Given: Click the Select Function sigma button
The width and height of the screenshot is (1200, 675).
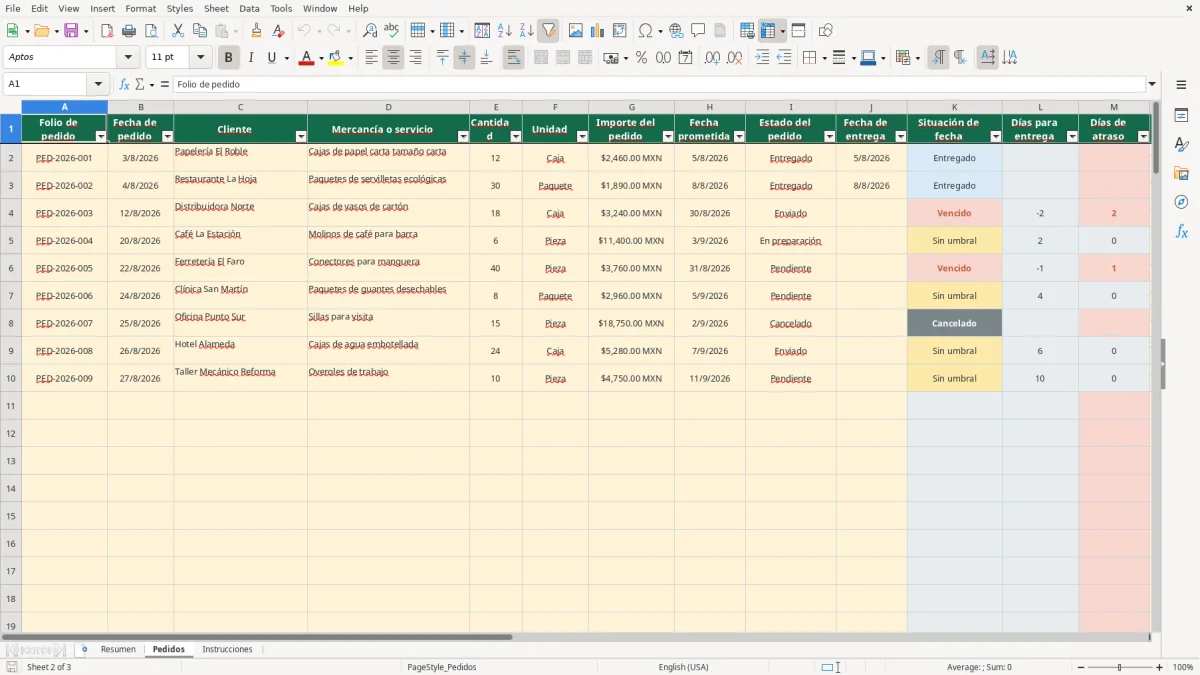Looking at the screenshot, I should point(140,85).
